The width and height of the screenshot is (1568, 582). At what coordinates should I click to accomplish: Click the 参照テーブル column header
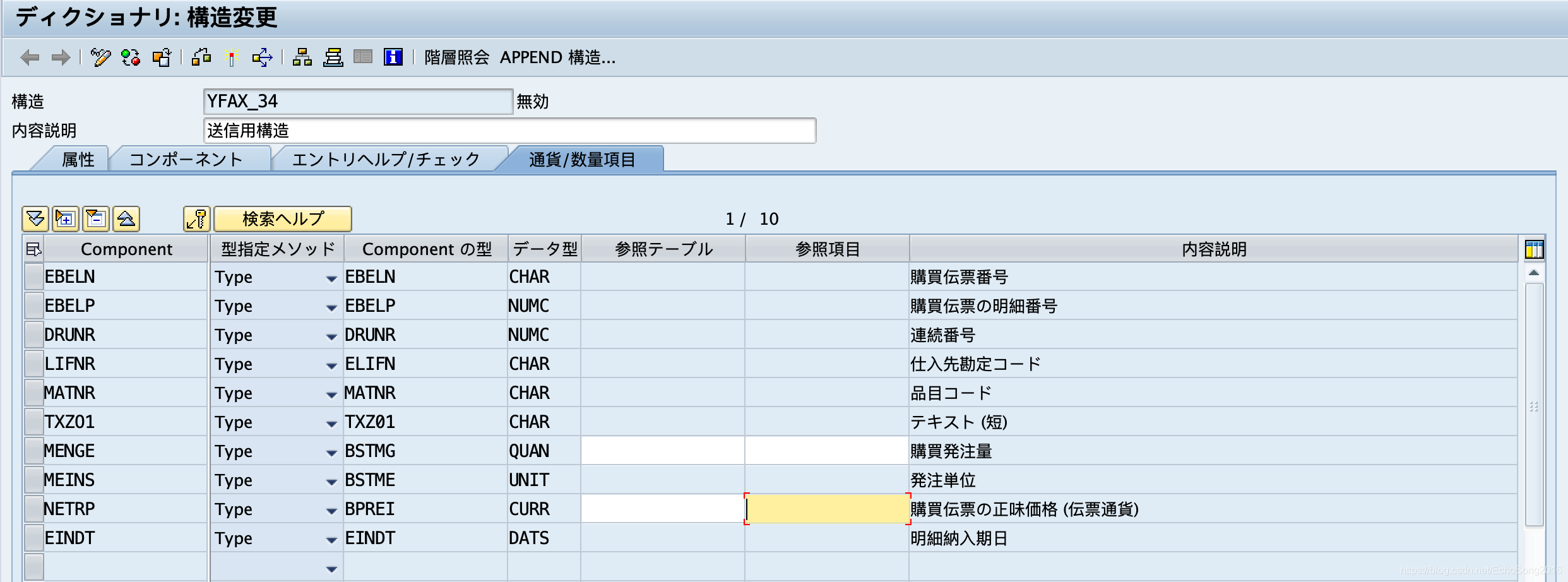[x=663, y=249]
